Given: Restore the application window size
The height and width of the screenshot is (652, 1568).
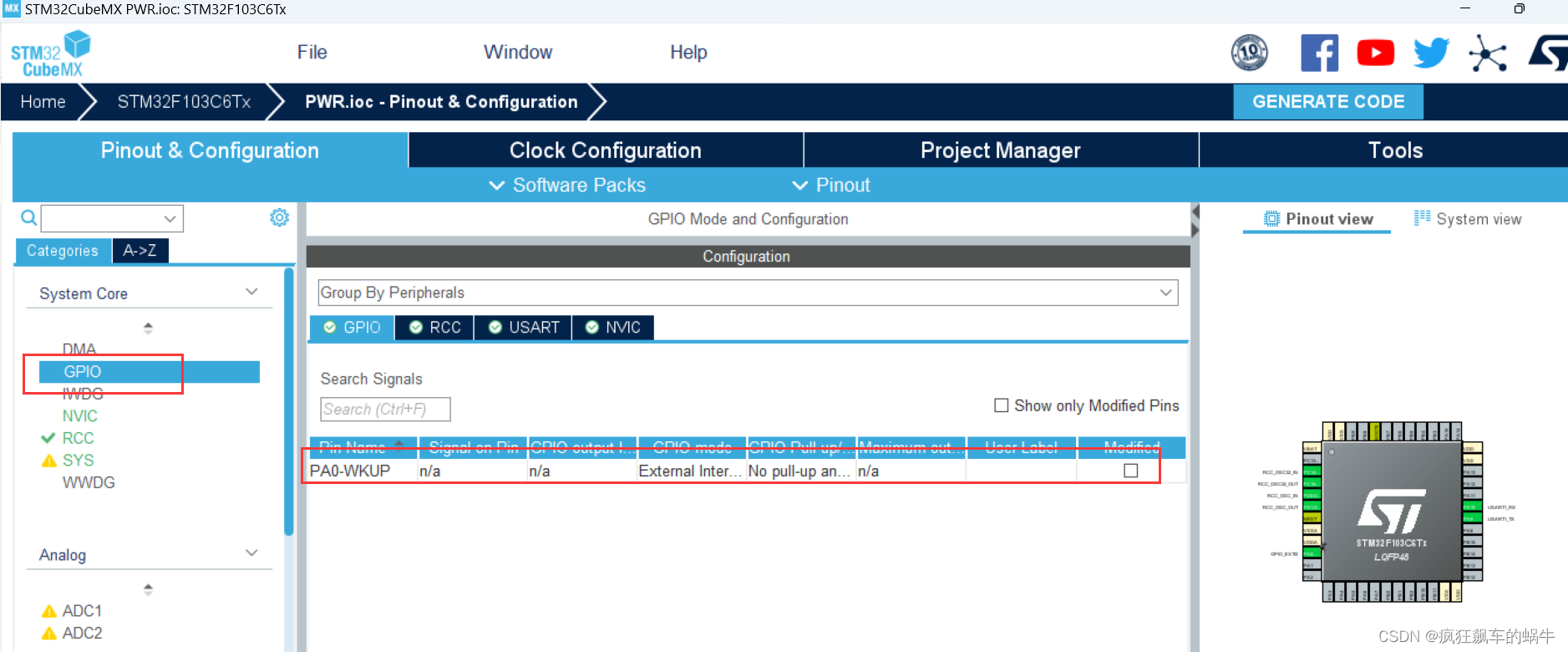Looking at the screenshot, I should coord(1519,9).
